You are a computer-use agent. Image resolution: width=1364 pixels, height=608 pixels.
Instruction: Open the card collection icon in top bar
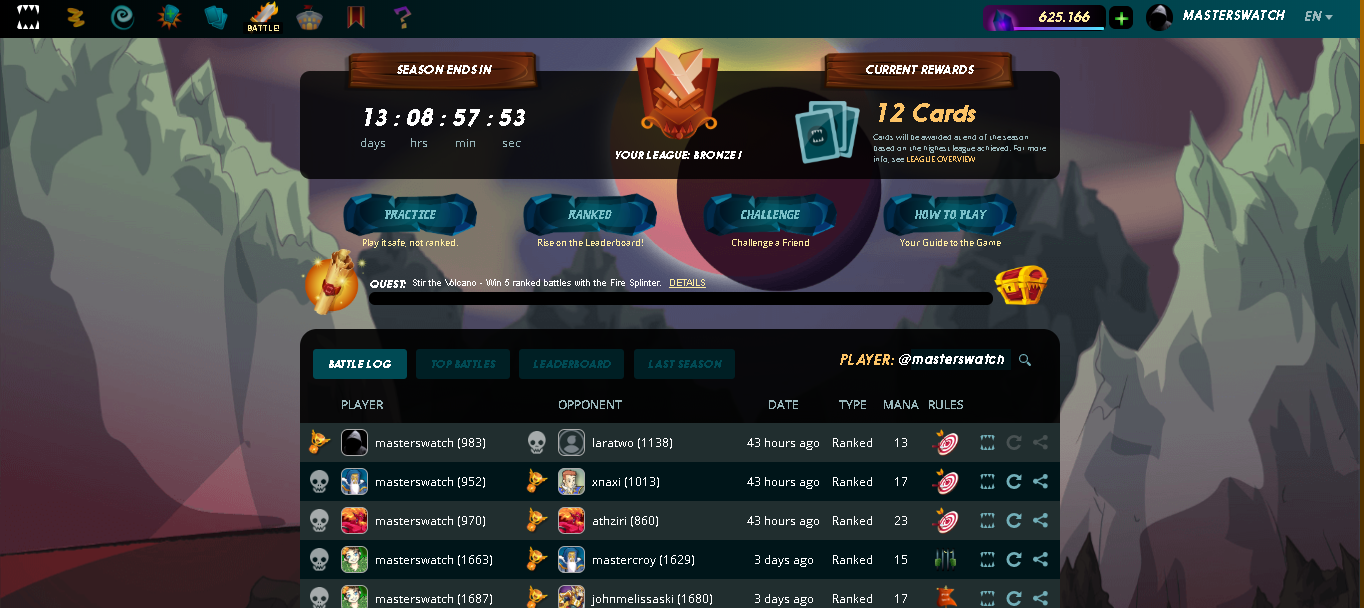[216, 17]
